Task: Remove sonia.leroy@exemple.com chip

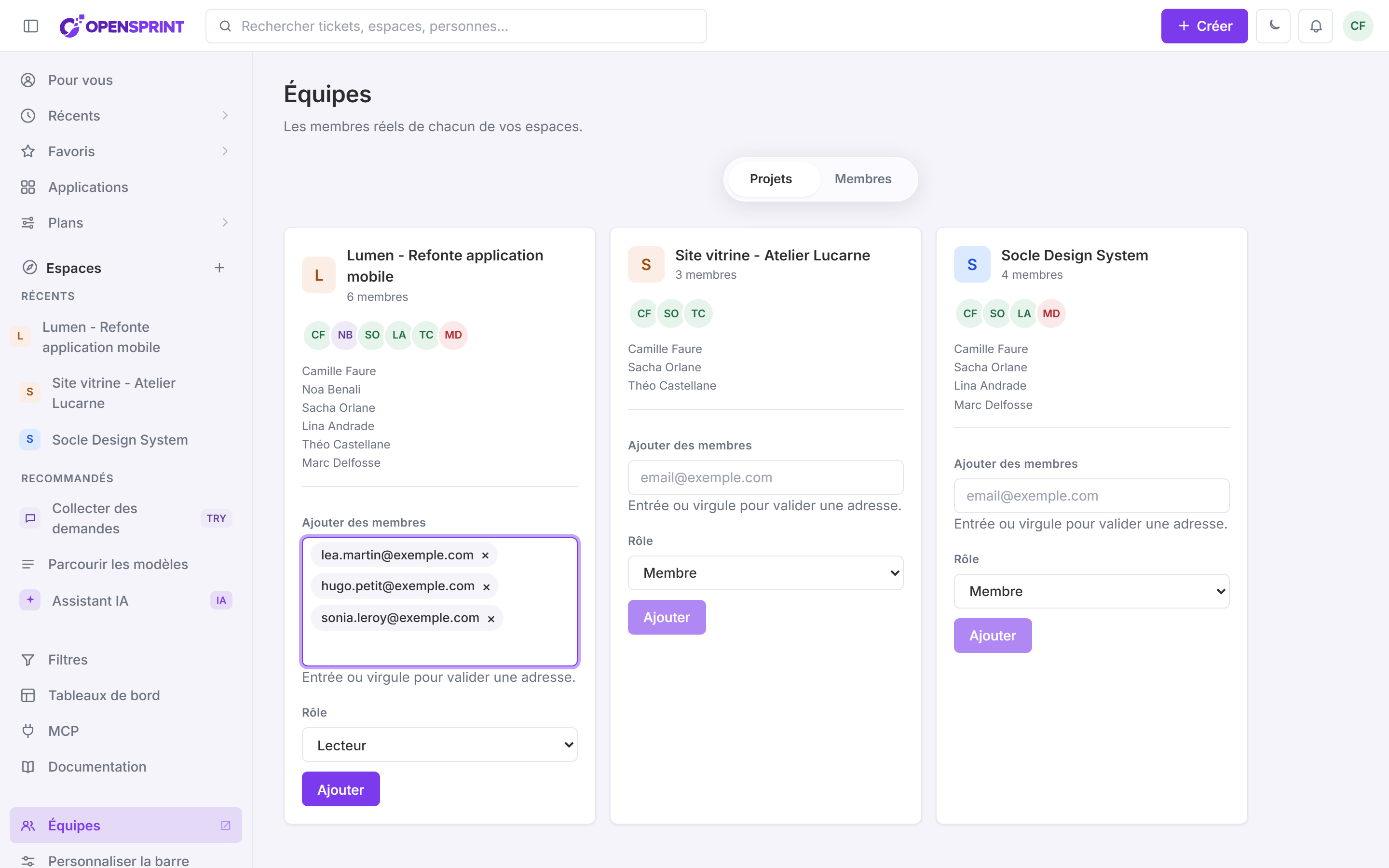Action: pyautogui.click(x=491, y=618)
